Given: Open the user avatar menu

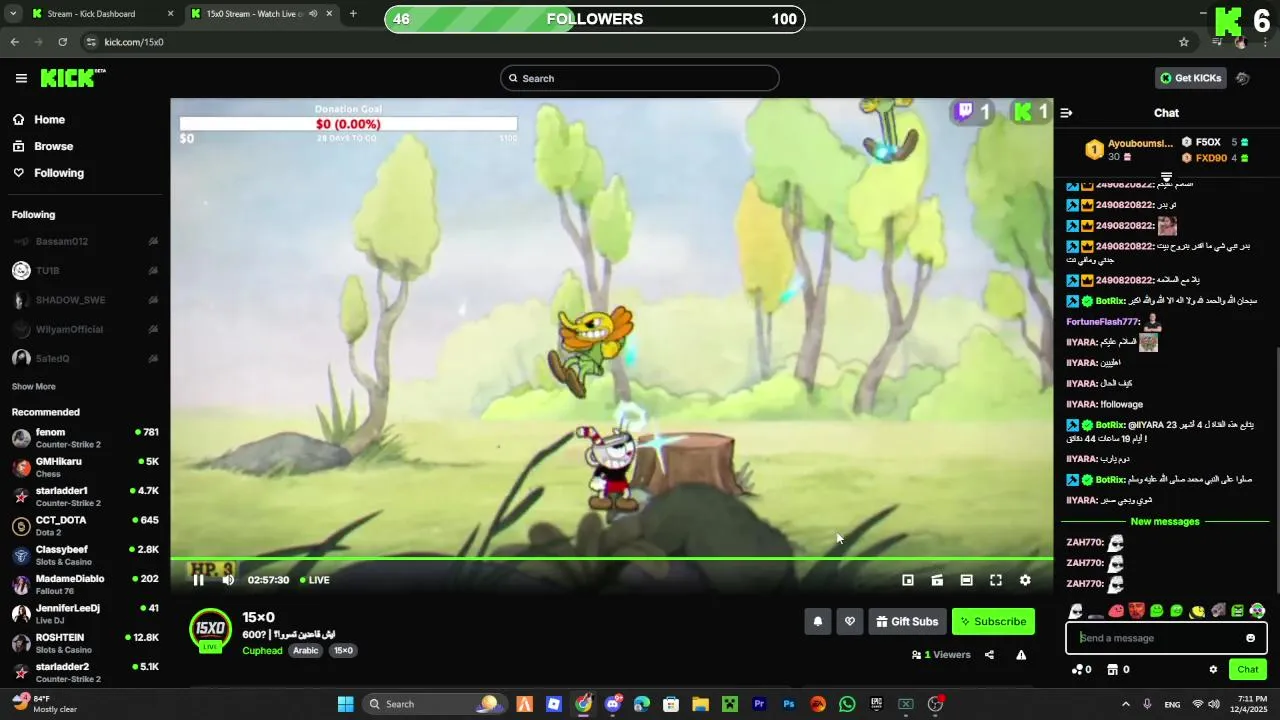Looking at the screenshot, I should point(1243,78).
